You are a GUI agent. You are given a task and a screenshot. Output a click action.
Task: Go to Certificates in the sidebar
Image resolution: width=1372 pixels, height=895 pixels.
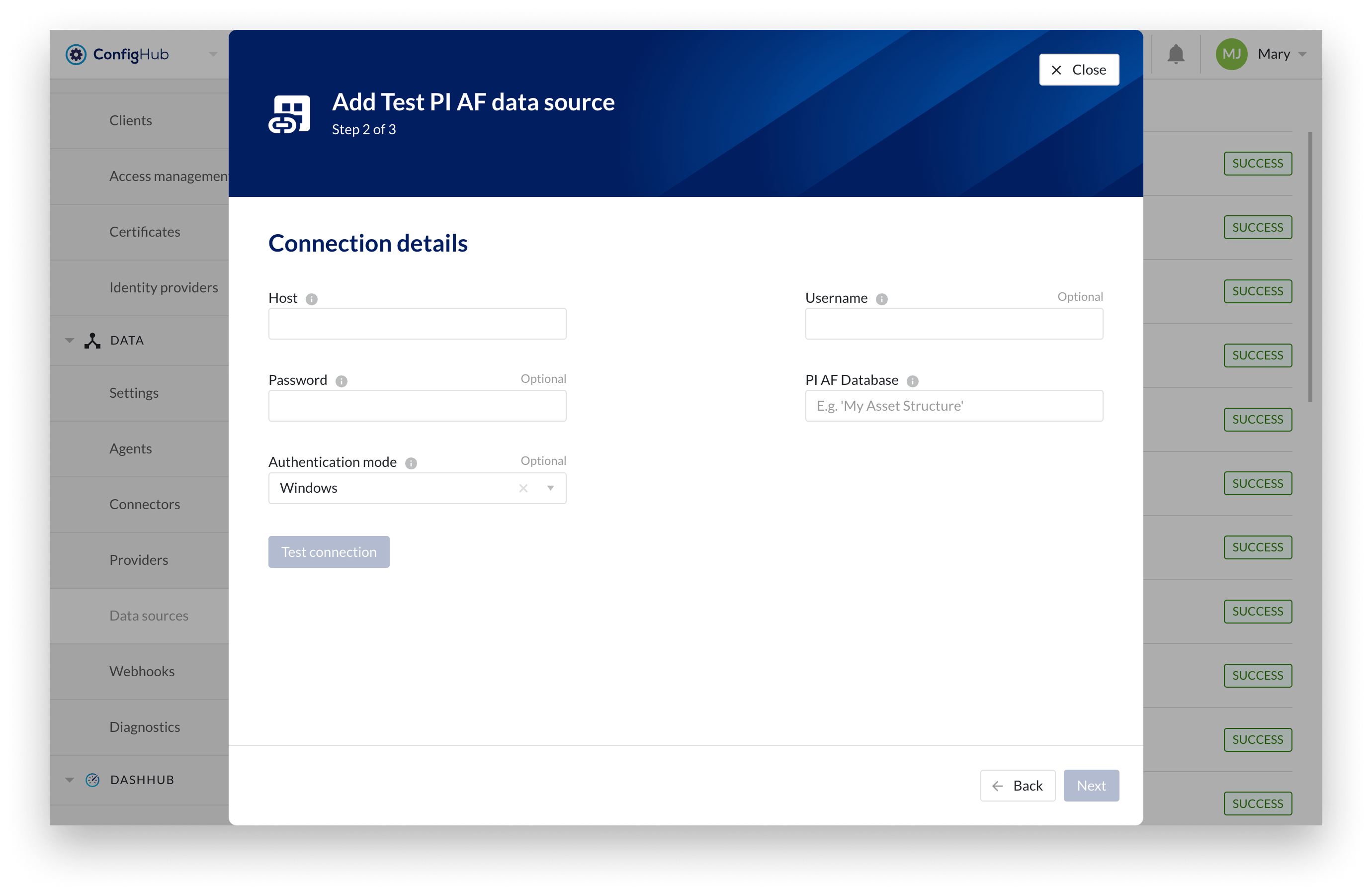(x=145, y=231)
